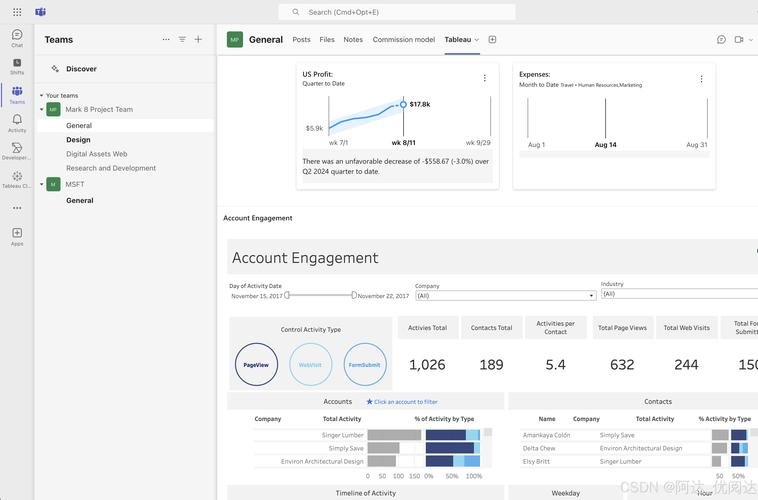Click the Activies Total value 1,026
The image size is (758, 500).
[x=427, y=365]
